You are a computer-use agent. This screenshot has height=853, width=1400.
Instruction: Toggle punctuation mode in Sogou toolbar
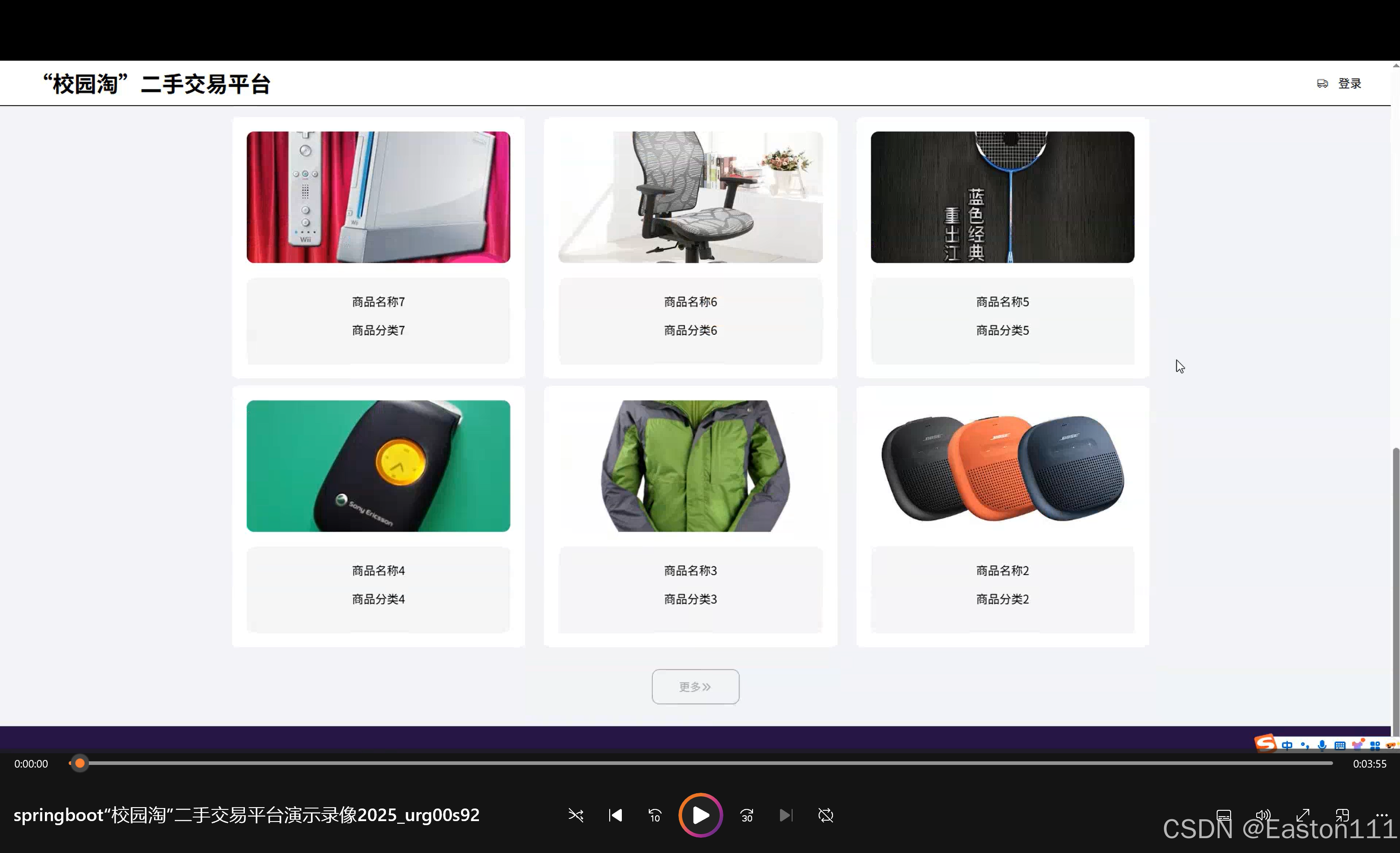tap(1305, 745)
